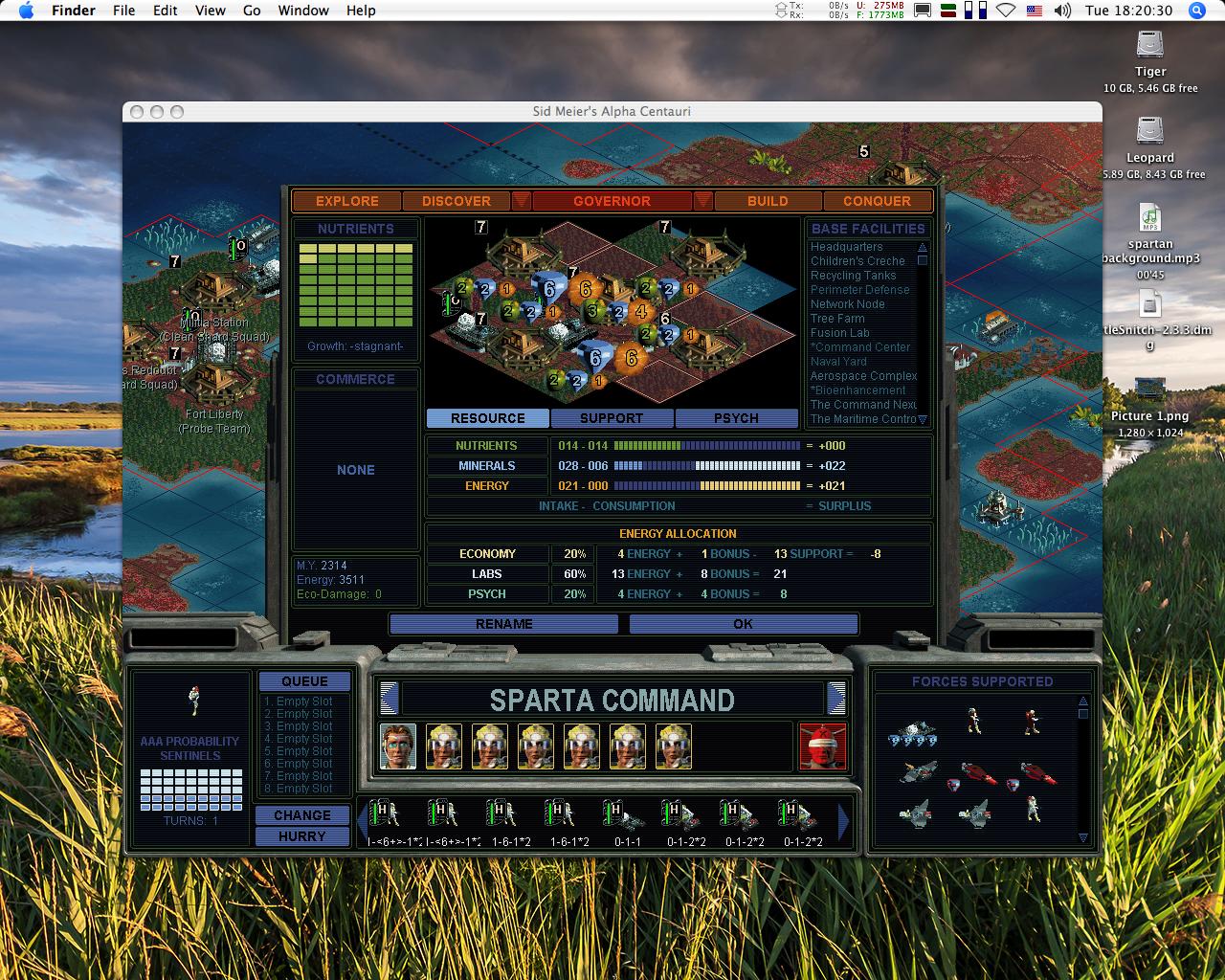Toggle the CONQUER governor priority

coord(877,201)
